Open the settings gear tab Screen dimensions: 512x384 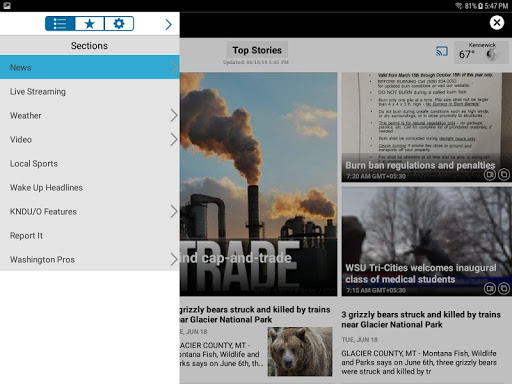[x=119, y=24]
